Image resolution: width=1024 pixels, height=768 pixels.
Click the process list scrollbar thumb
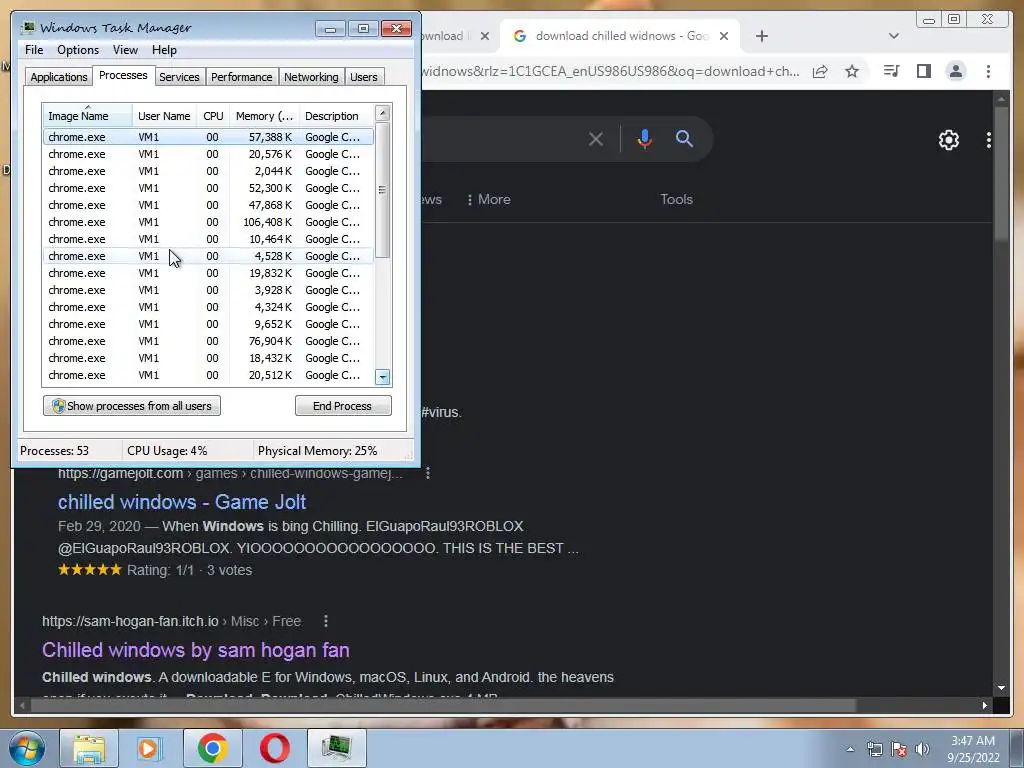(383, 189)
